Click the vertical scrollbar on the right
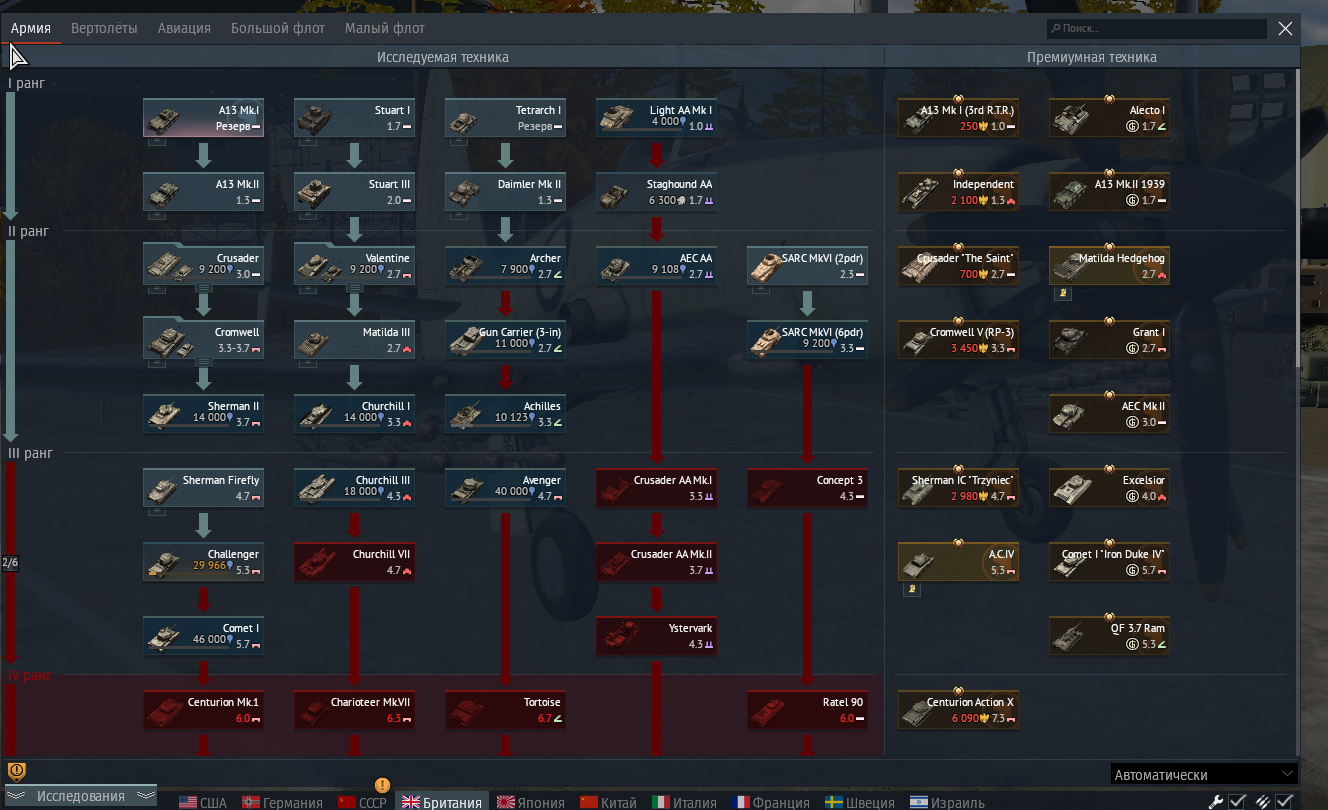1328x810 pixels. (1300, 220)
